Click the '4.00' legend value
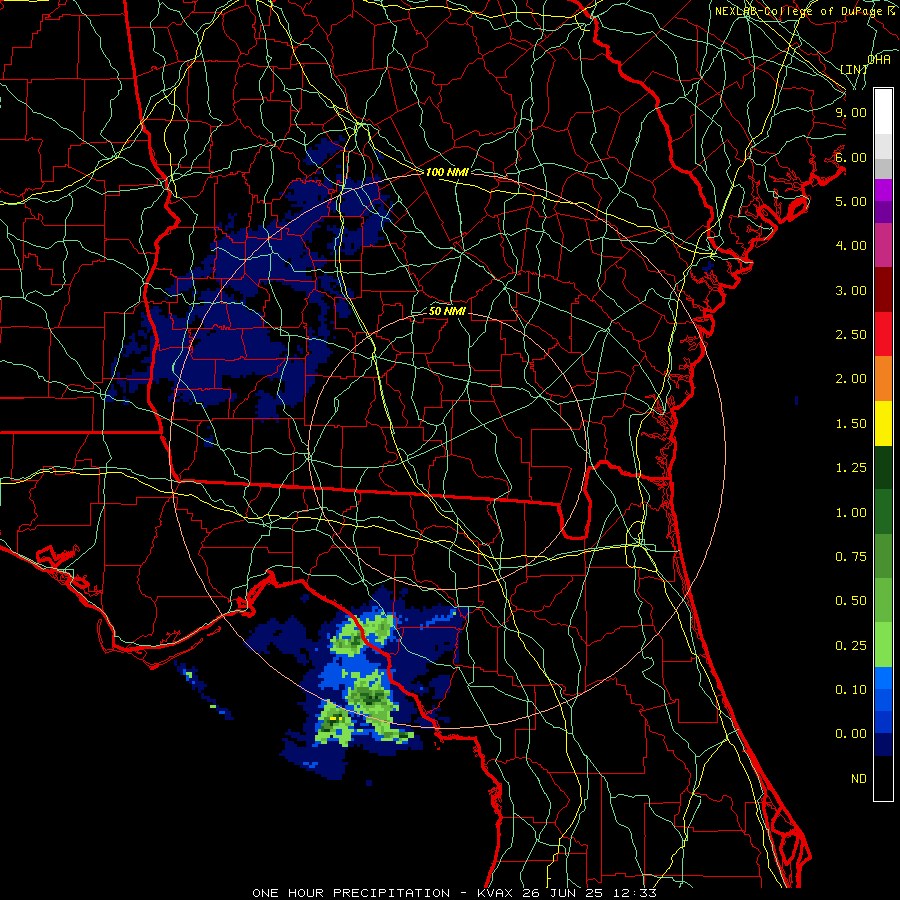The height and width of the screenshot is (900, 900). pyautogui.click(x=851, y=246)
